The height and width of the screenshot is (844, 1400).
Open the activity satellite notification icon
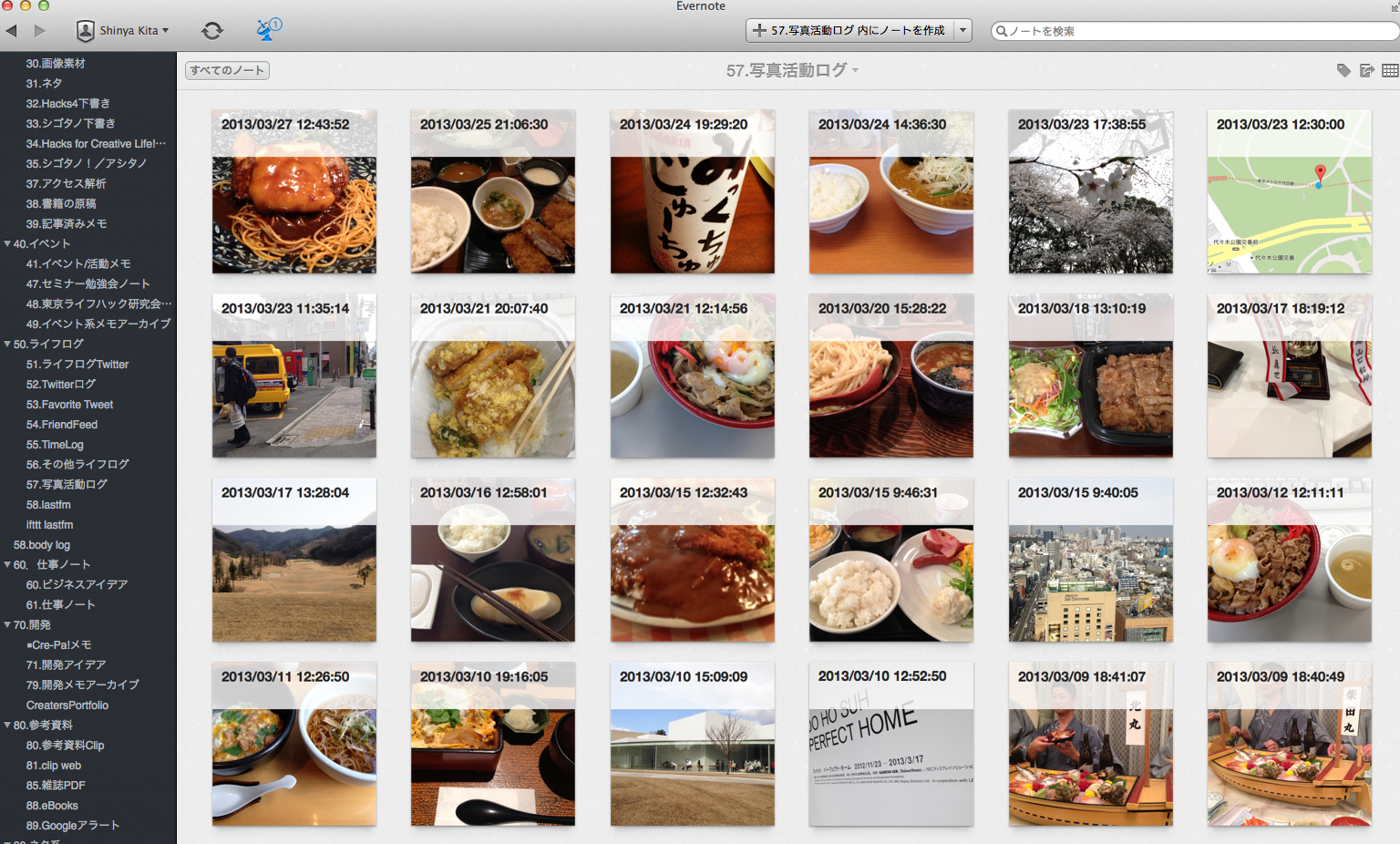click(267, 30)
